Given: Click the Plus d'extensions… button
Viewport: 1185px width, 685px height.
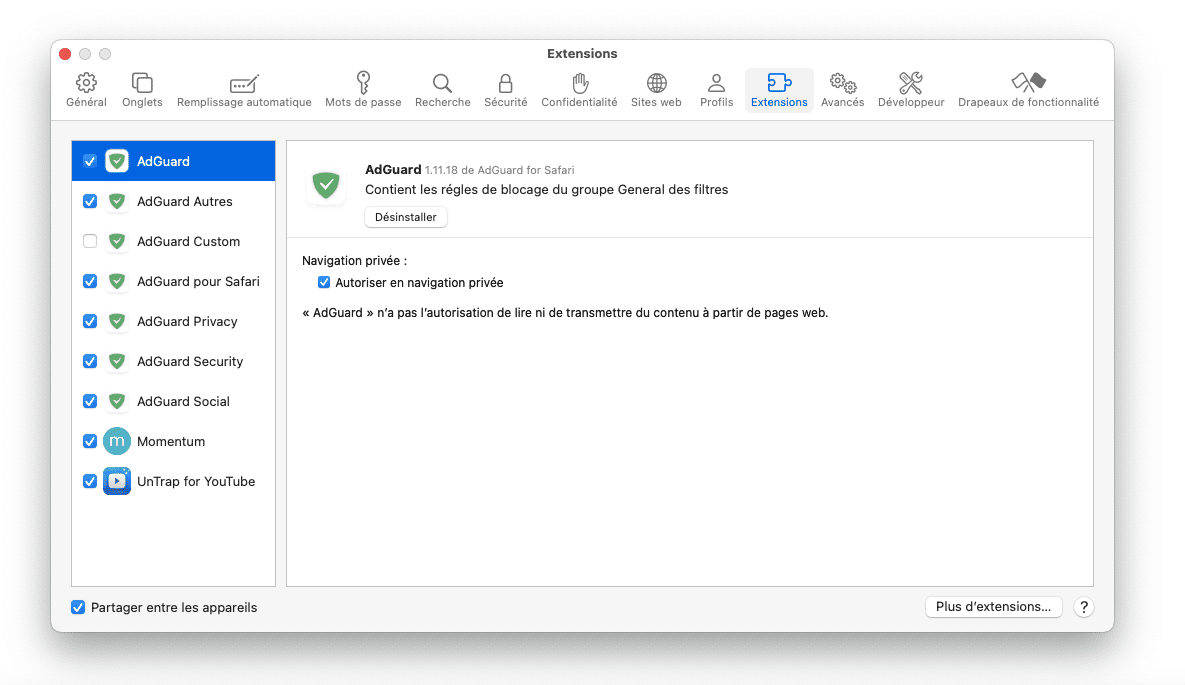Looking at the screenshot, I should [993, 607].
